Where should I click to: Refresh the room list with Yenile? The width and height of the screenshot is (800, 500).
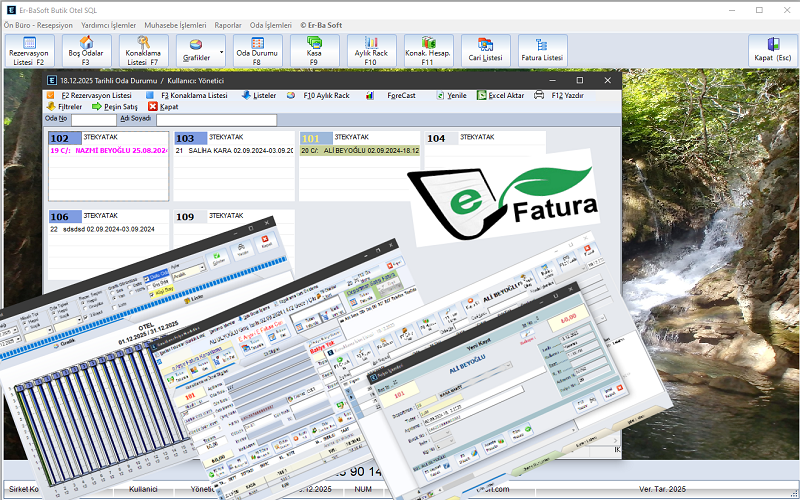pyautogui.click(x=450, y=95)
